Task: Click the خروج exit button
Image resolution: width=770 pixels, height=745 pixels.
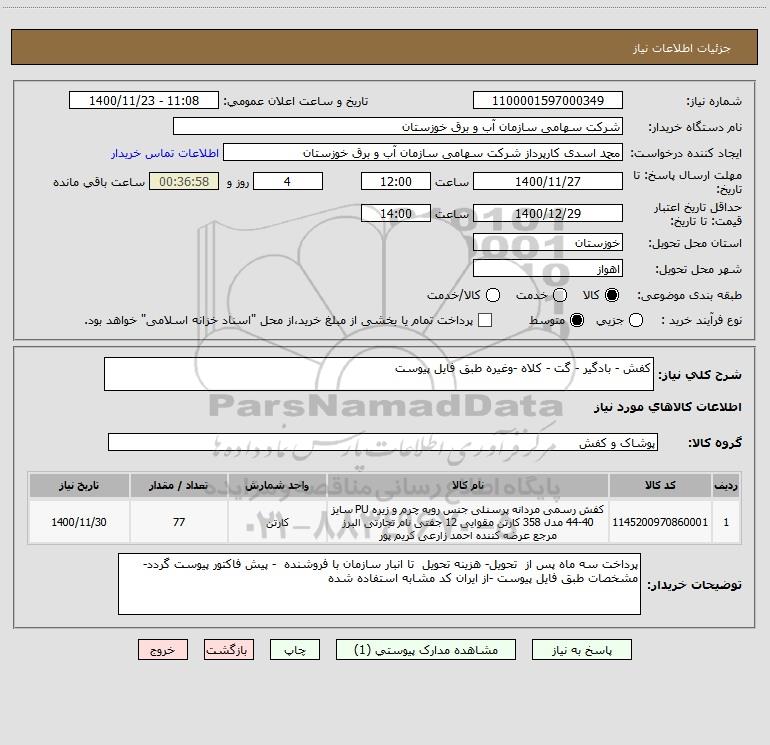Action: click(163, 650)
